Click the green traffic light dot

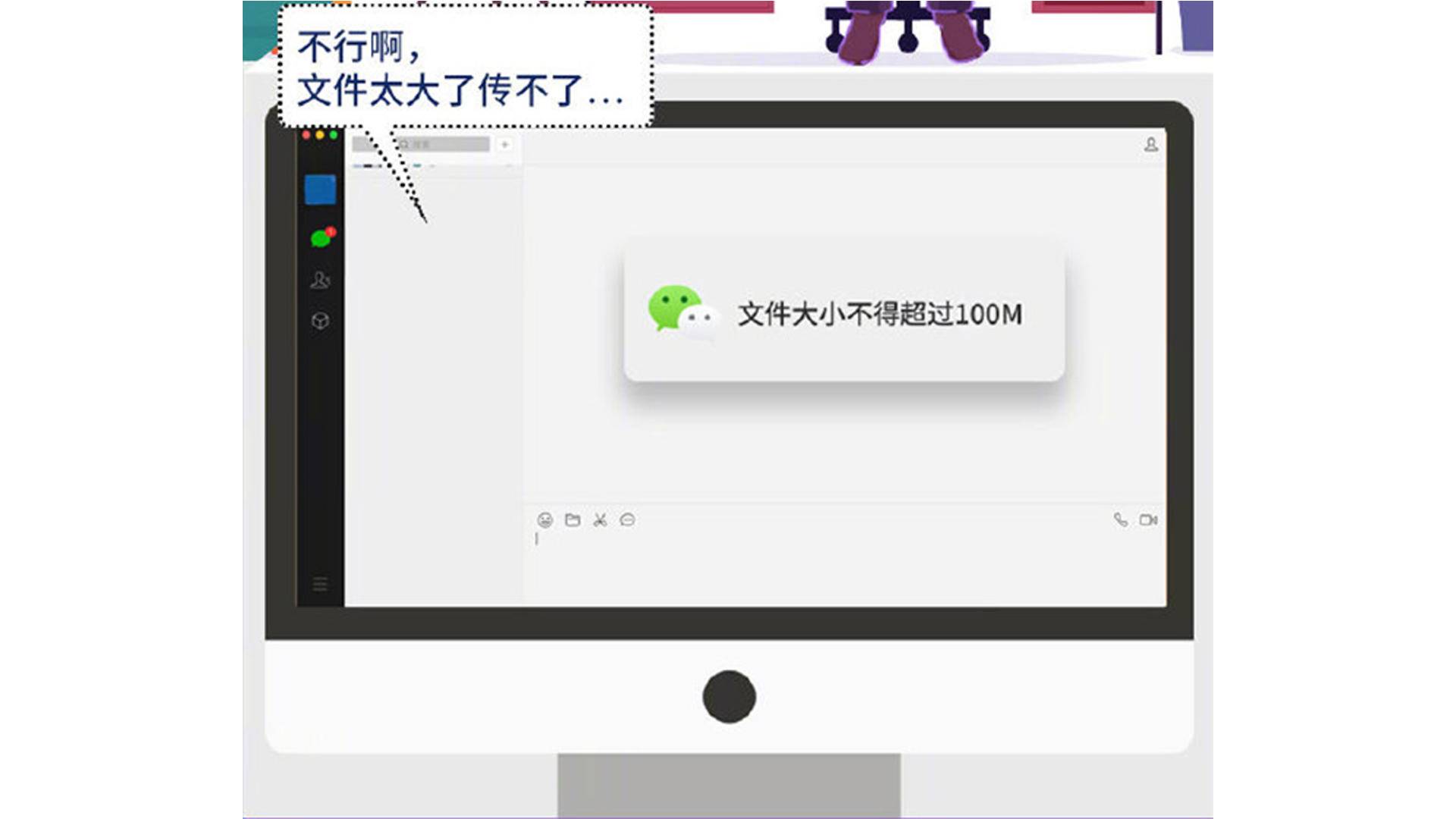pos(334,133)
